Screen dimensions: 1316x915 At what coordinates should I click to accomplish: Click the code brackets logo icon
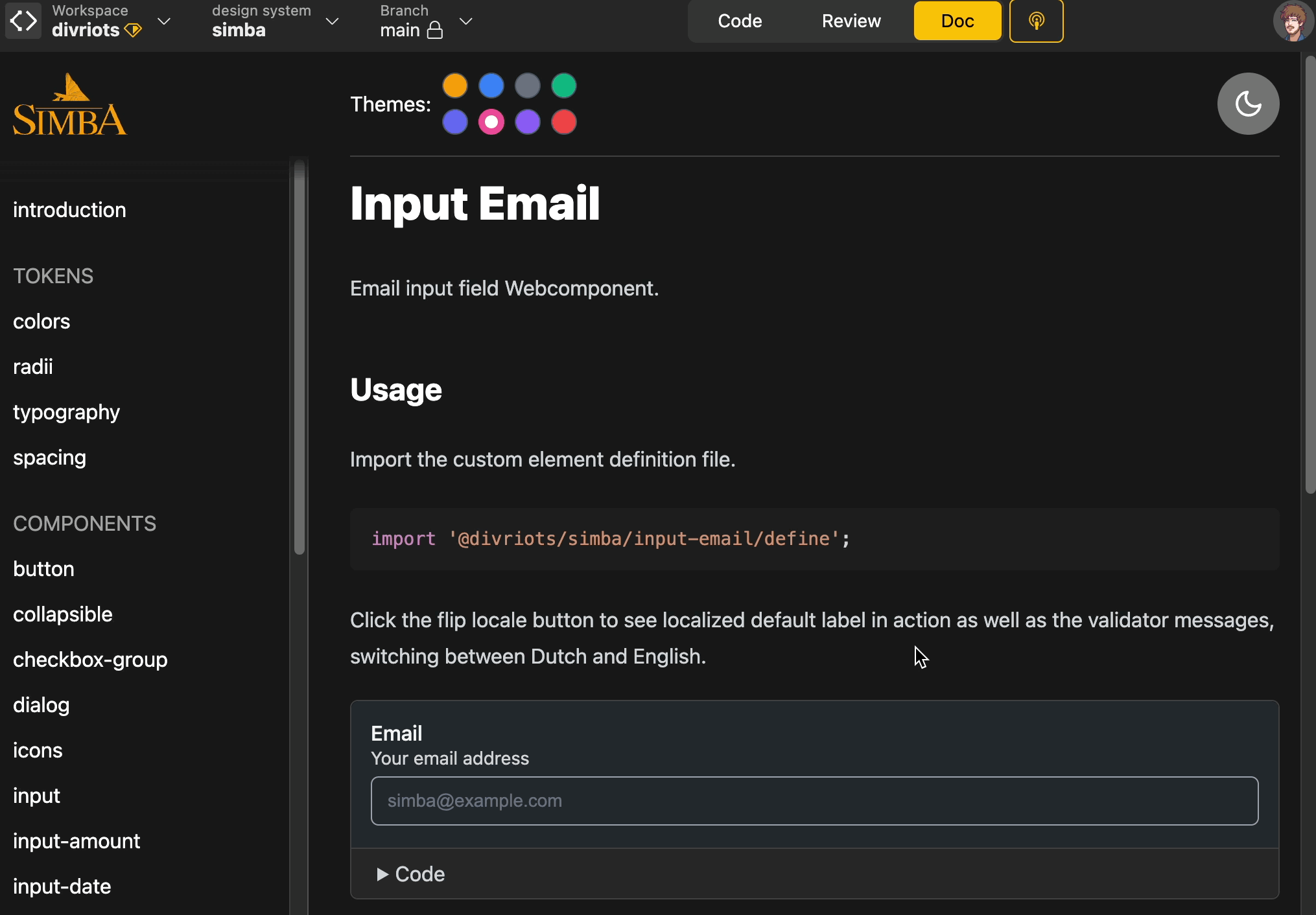tap(23, 21)
